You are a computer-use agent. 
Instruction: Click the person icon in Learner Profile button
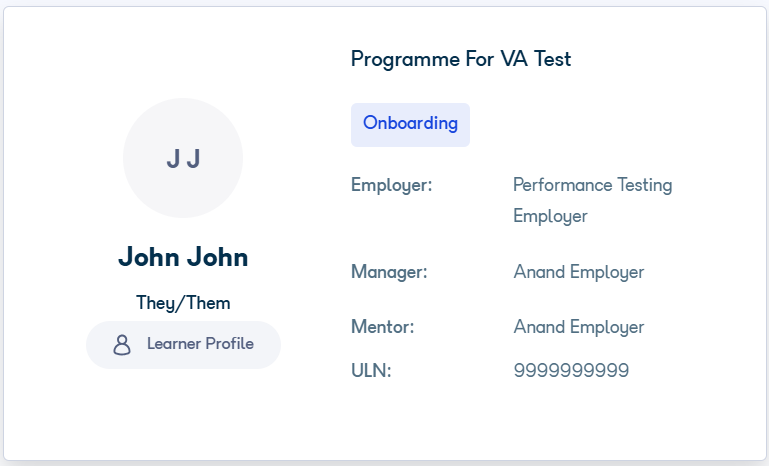122,345
